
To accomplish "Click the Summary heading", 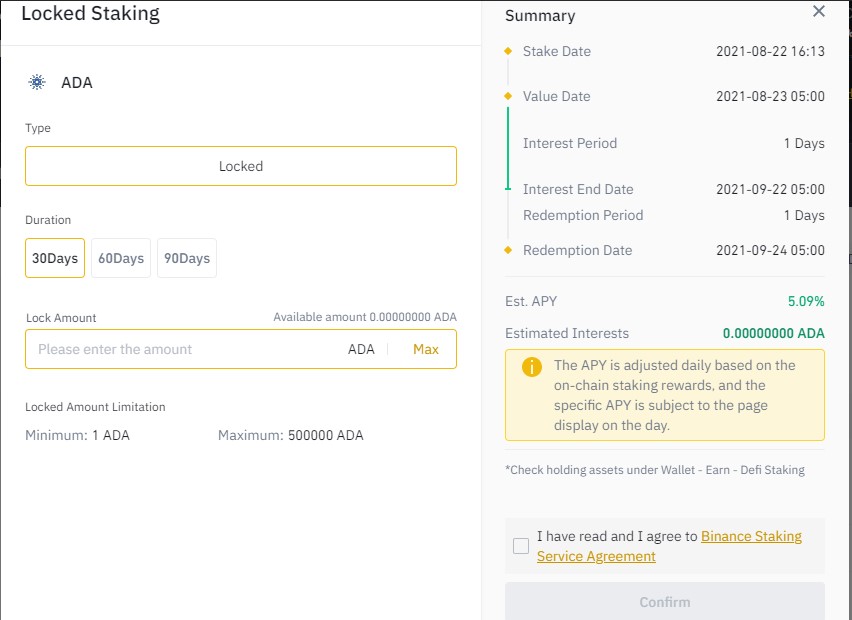I will tap(540, 16).
